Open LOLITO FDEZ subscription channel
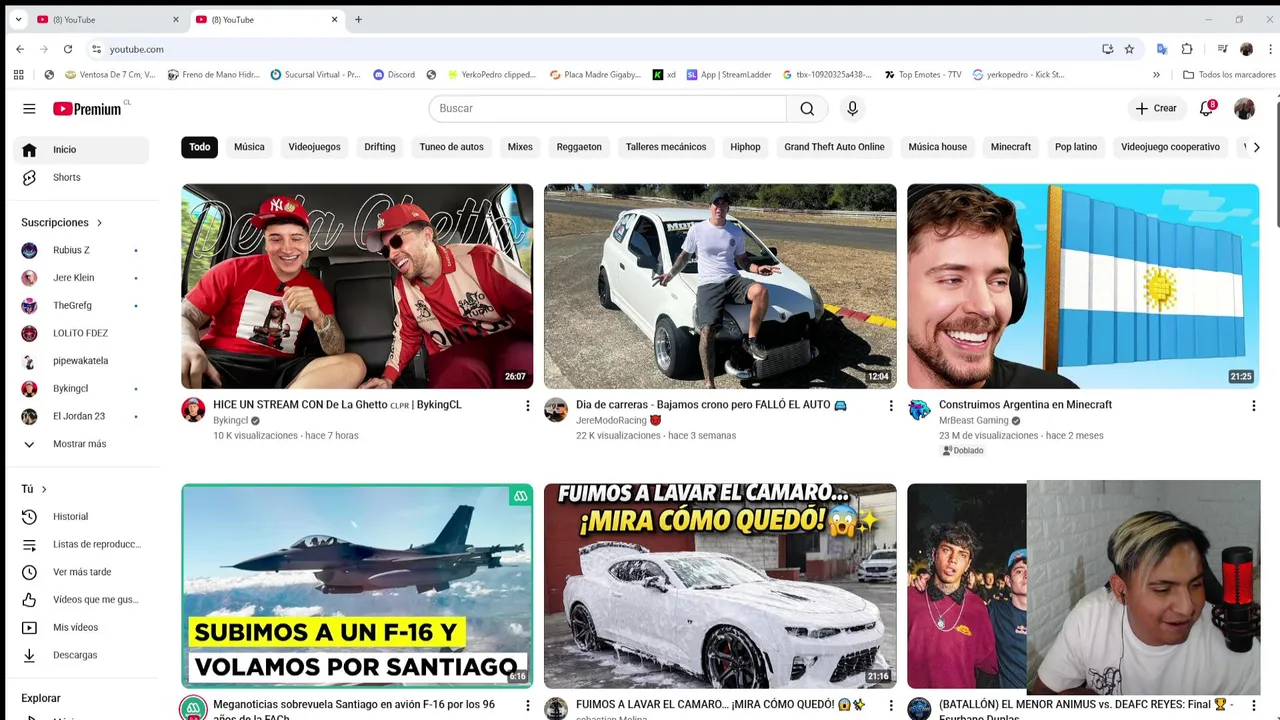Screen dimensions: 1280x720 (81, 333)
